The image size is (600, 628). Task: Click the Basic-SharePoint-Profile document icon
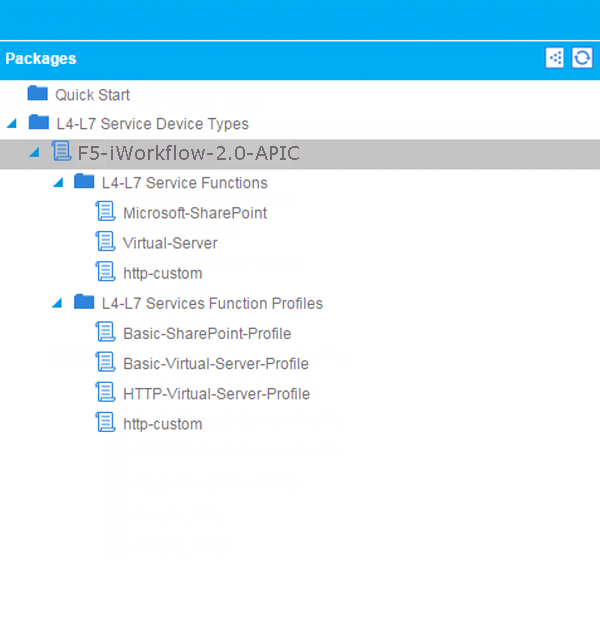point(105,333)
